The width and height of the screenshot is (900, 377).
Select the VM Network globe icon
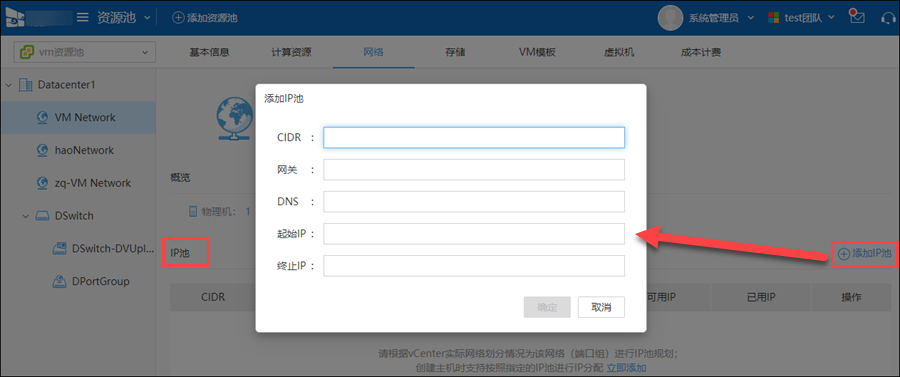tap(42, 118)
